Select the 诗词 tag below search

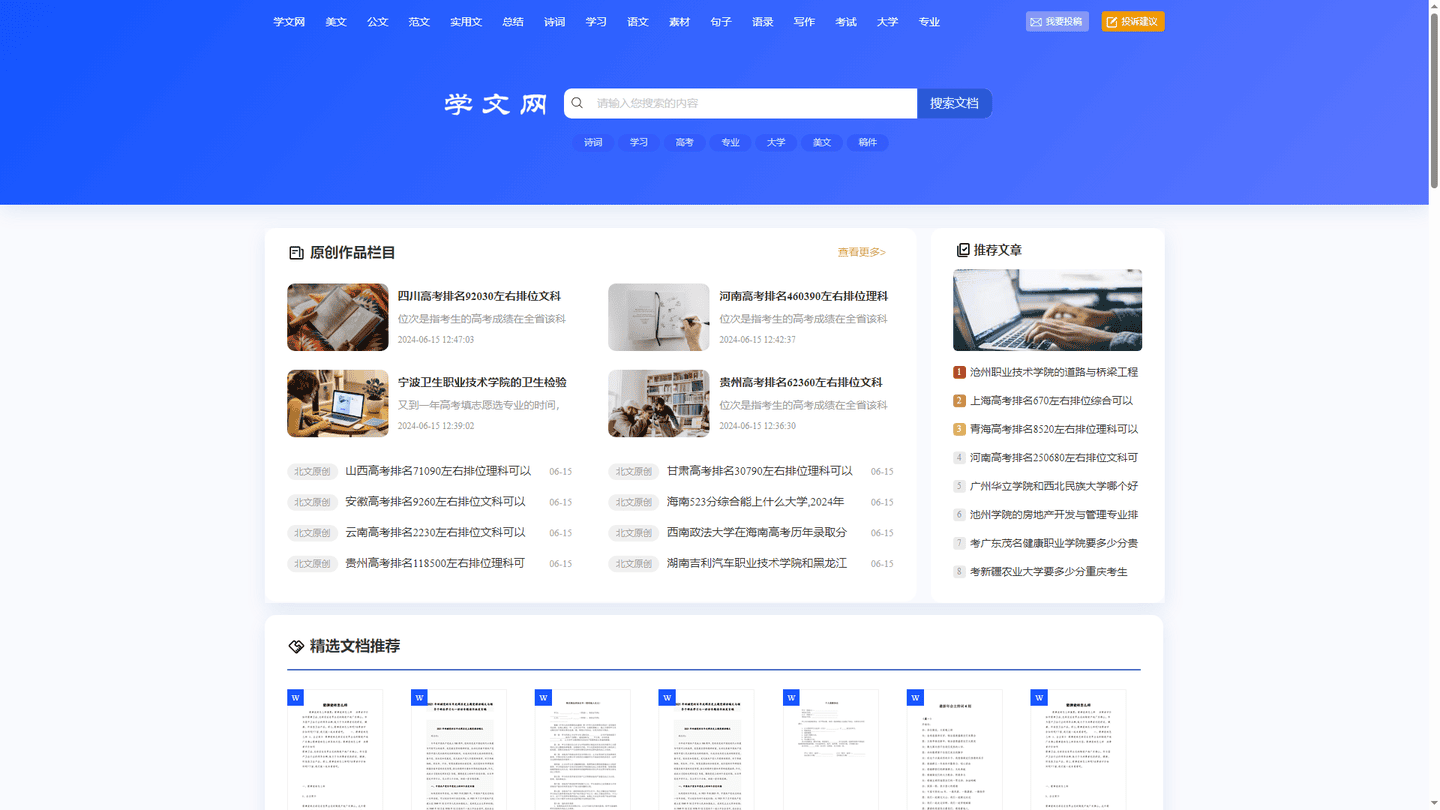coord(594,142)
